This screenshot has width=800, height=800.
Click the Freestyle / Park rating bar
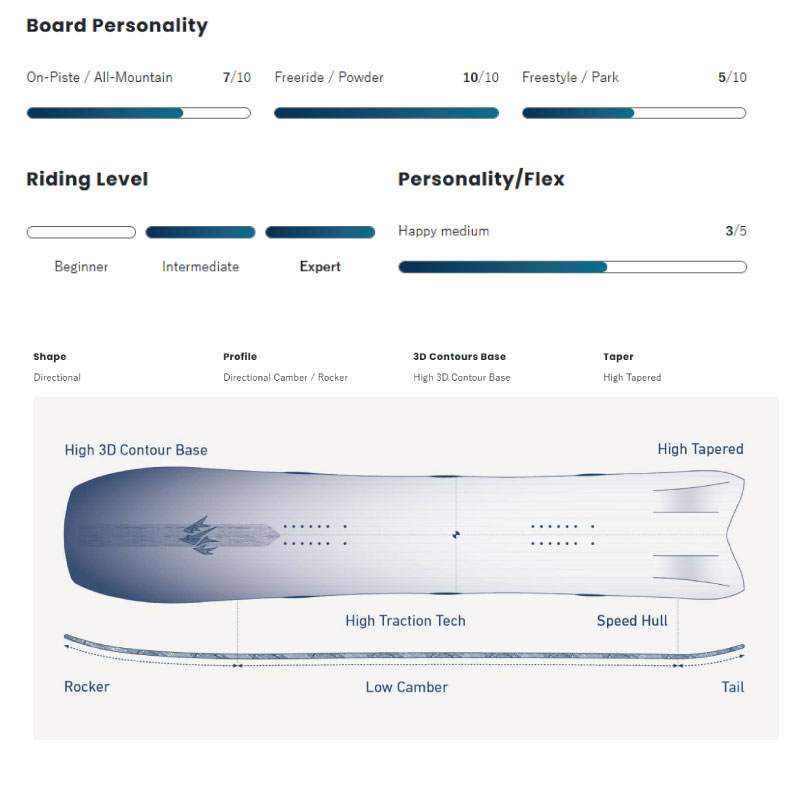tap(634, 113)
